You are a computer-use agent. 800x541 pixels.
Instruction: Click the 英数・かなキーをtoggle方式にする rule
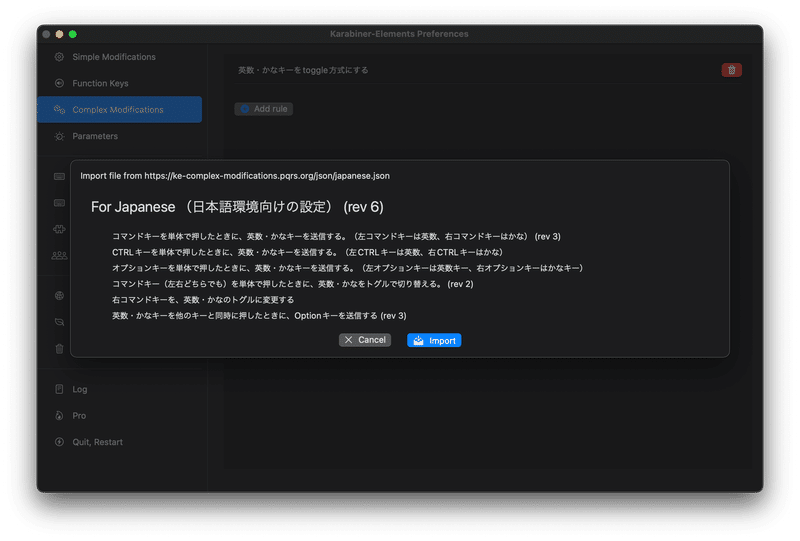click(x=303, y=70)
